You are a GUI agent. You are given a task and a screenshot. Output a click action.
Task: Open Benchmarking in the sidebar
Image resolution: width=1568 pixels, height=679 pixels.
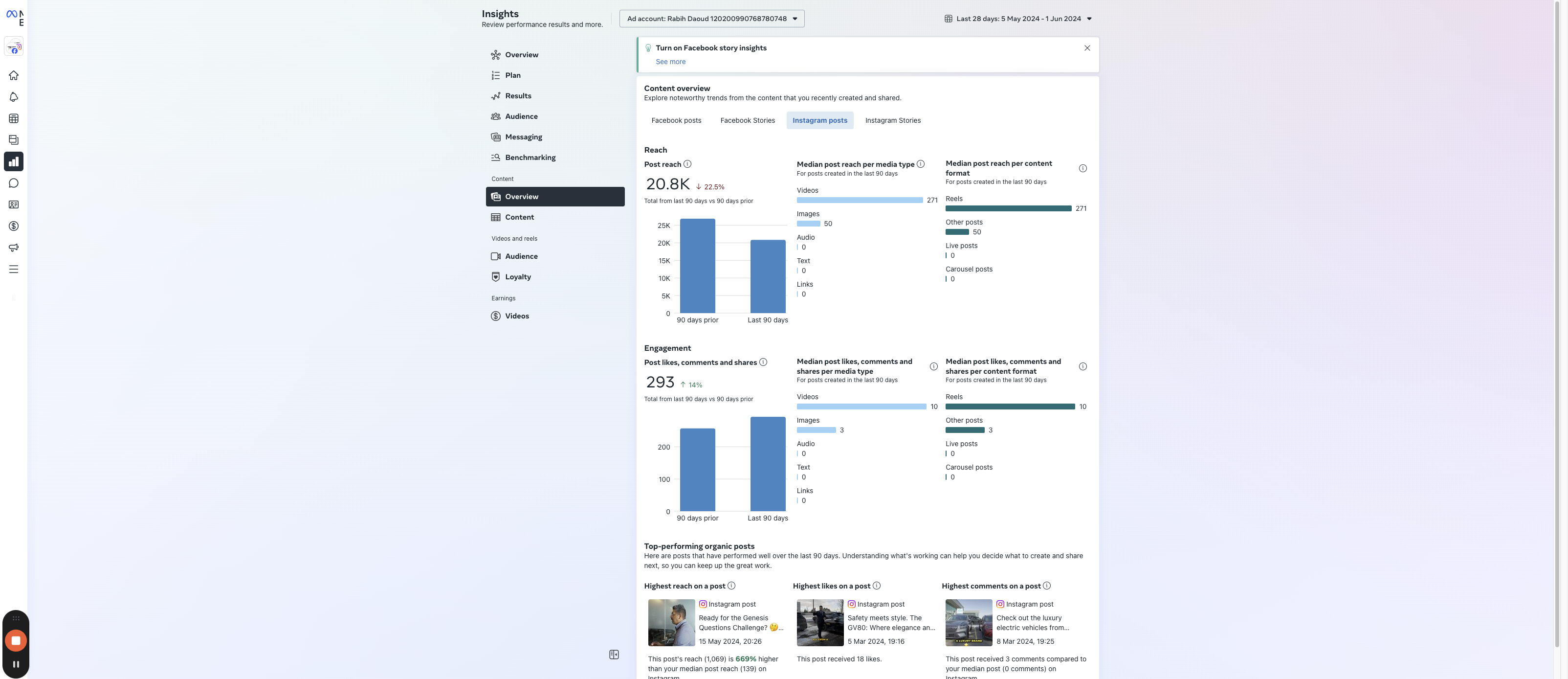tap(530, 158)
